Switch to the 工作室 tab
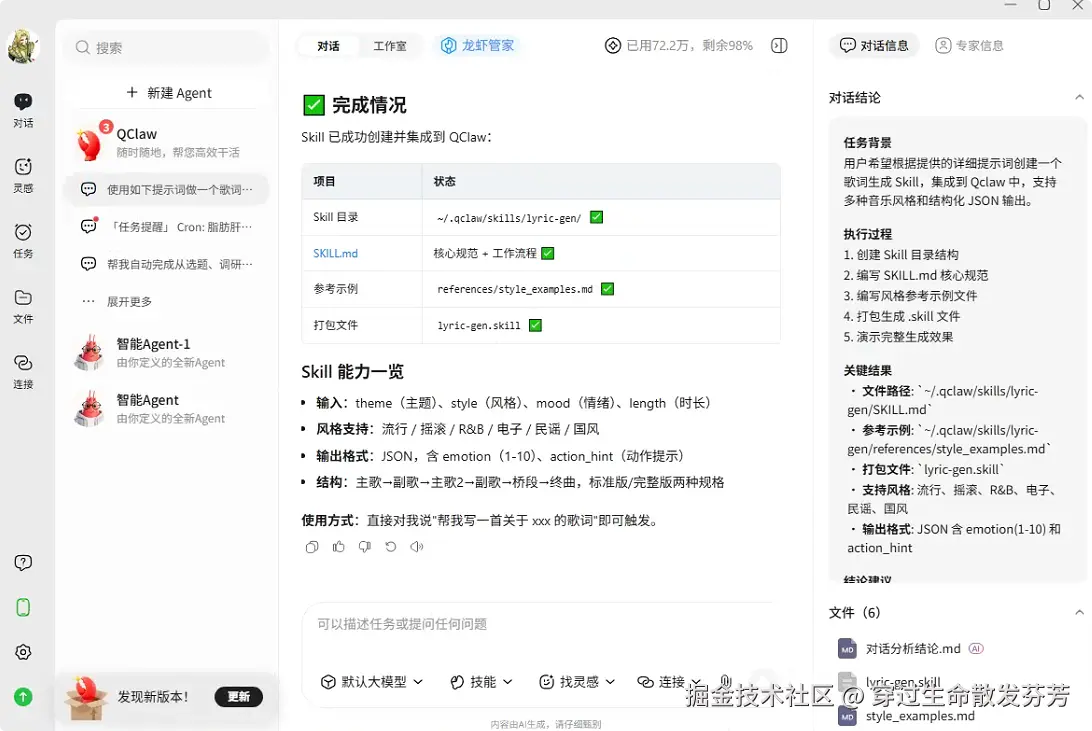 390,46
